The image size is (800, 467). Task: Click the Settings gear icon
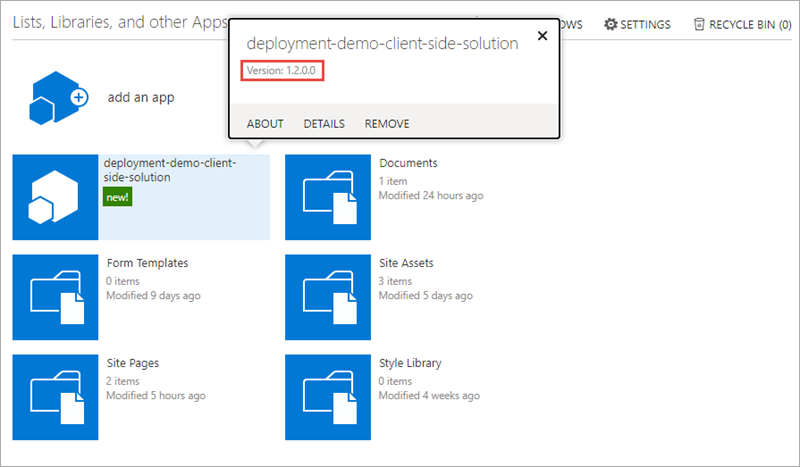click(611, 24)
